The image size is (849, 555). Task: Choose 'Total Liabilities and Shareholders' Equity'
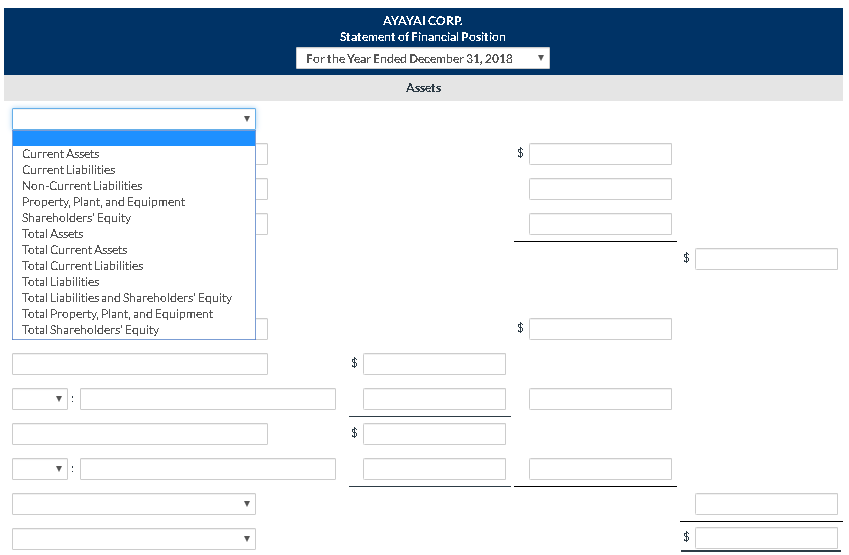133,298
